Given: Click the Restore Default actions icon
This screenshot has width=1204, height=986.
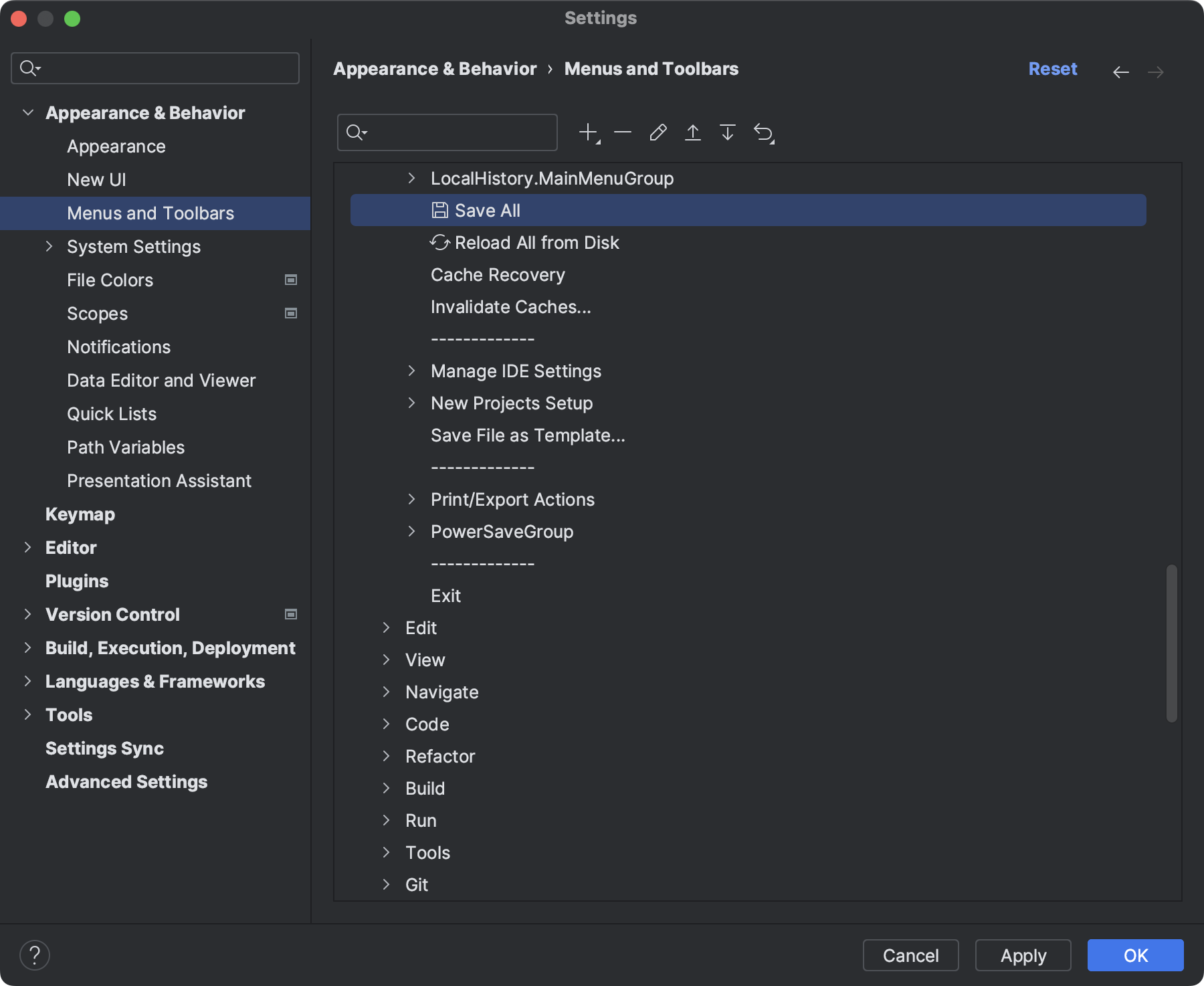Looking at the screenshot, I should (765, 132).
